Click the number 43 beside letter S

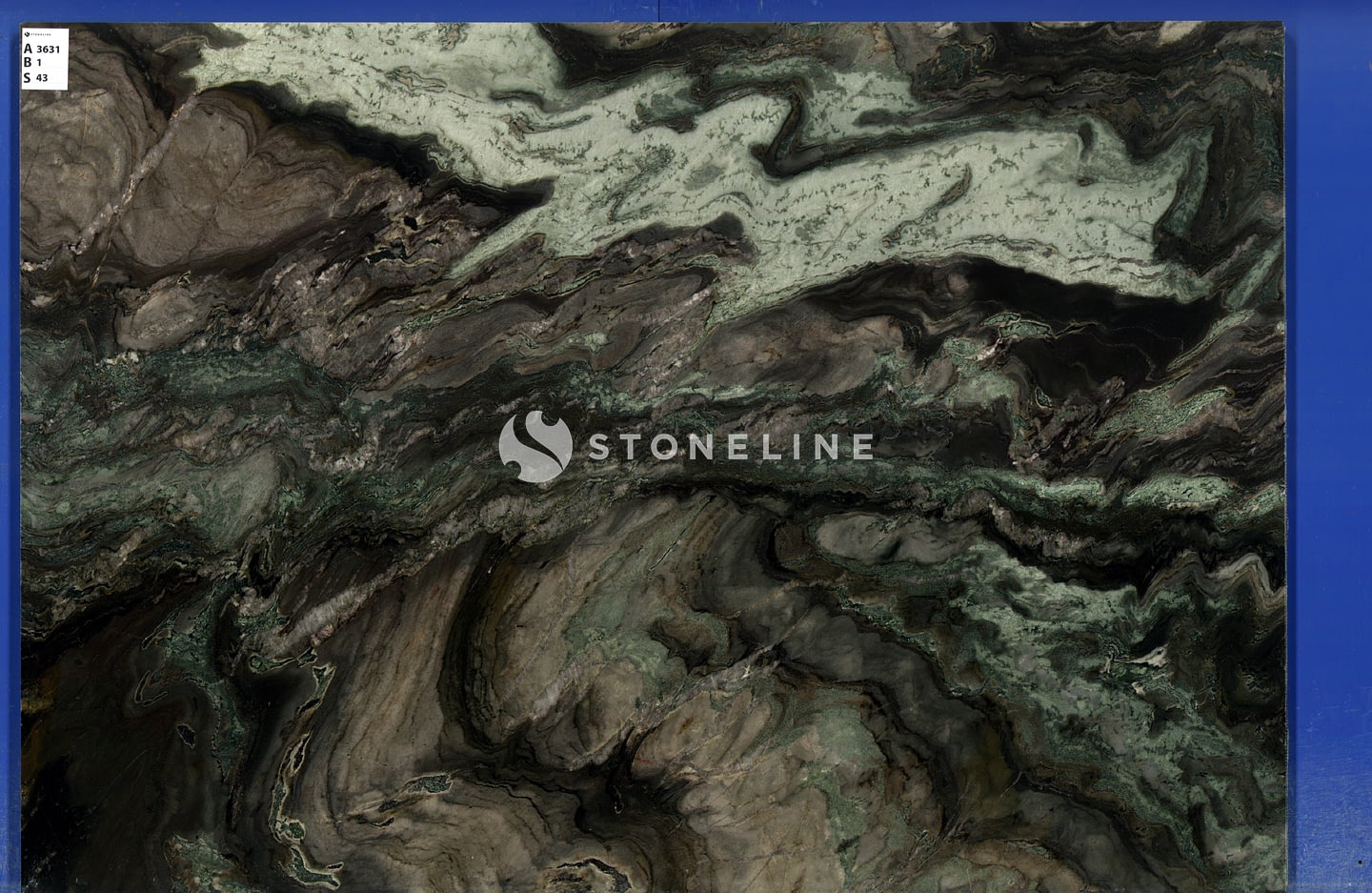pyautogui.click(x=42, y=78)
